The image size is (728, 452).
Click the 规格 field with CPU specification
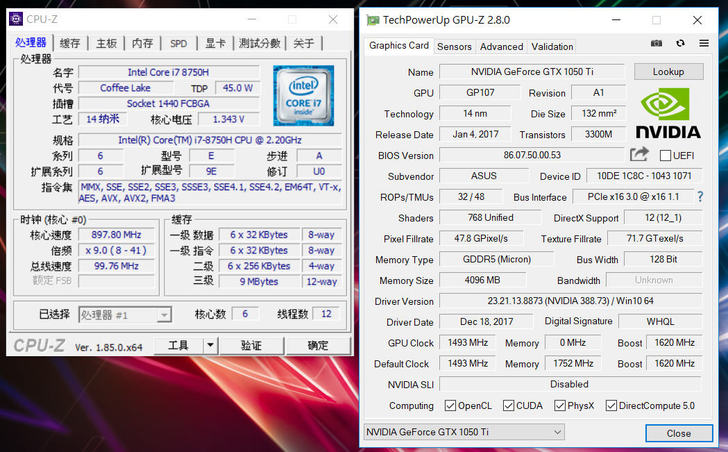coord(210,140)
